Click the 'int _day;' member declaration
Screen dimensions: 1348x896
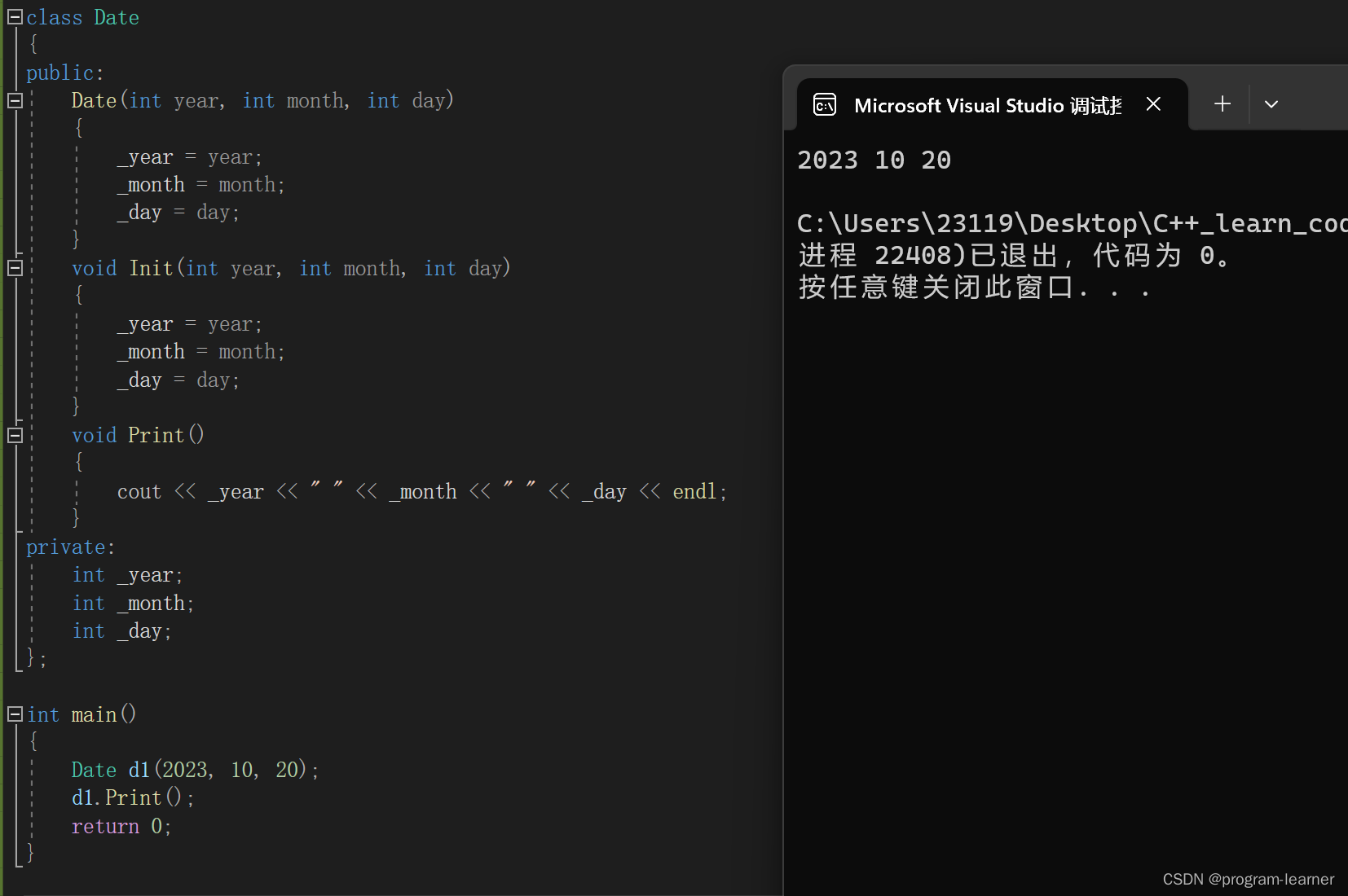[122, 631]
